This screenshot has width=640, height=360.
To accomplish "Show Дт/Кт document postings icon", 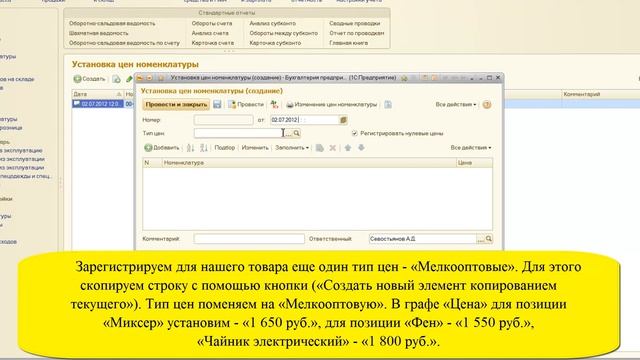I will click(x=274, y=104).
